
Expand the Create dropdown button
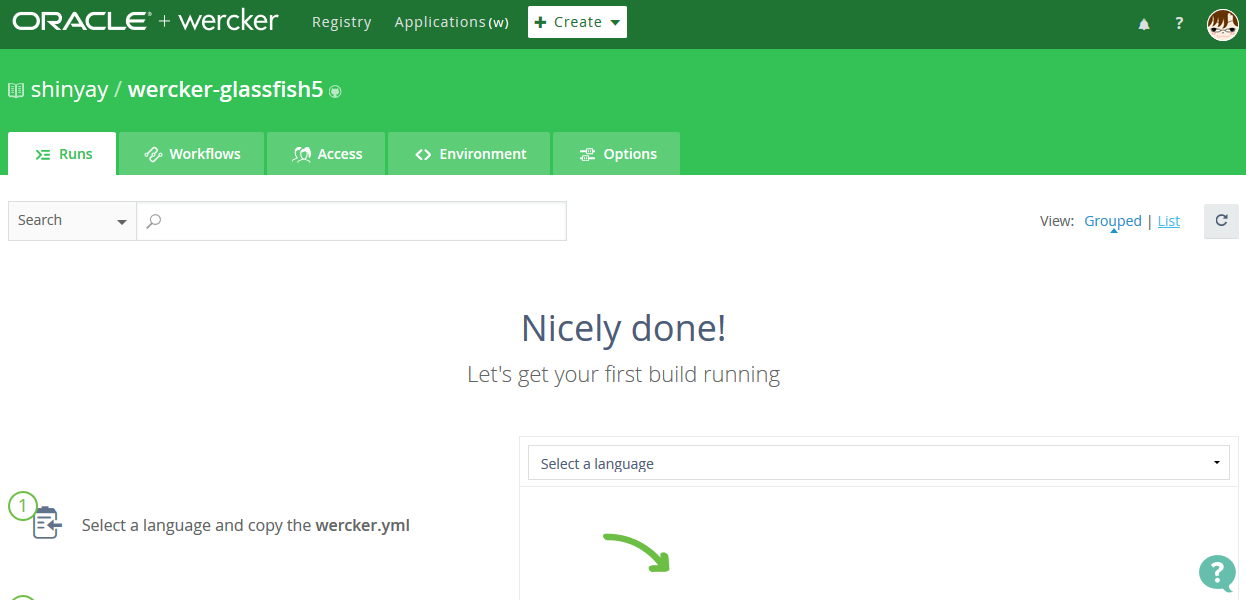click(x=577, y=22)
